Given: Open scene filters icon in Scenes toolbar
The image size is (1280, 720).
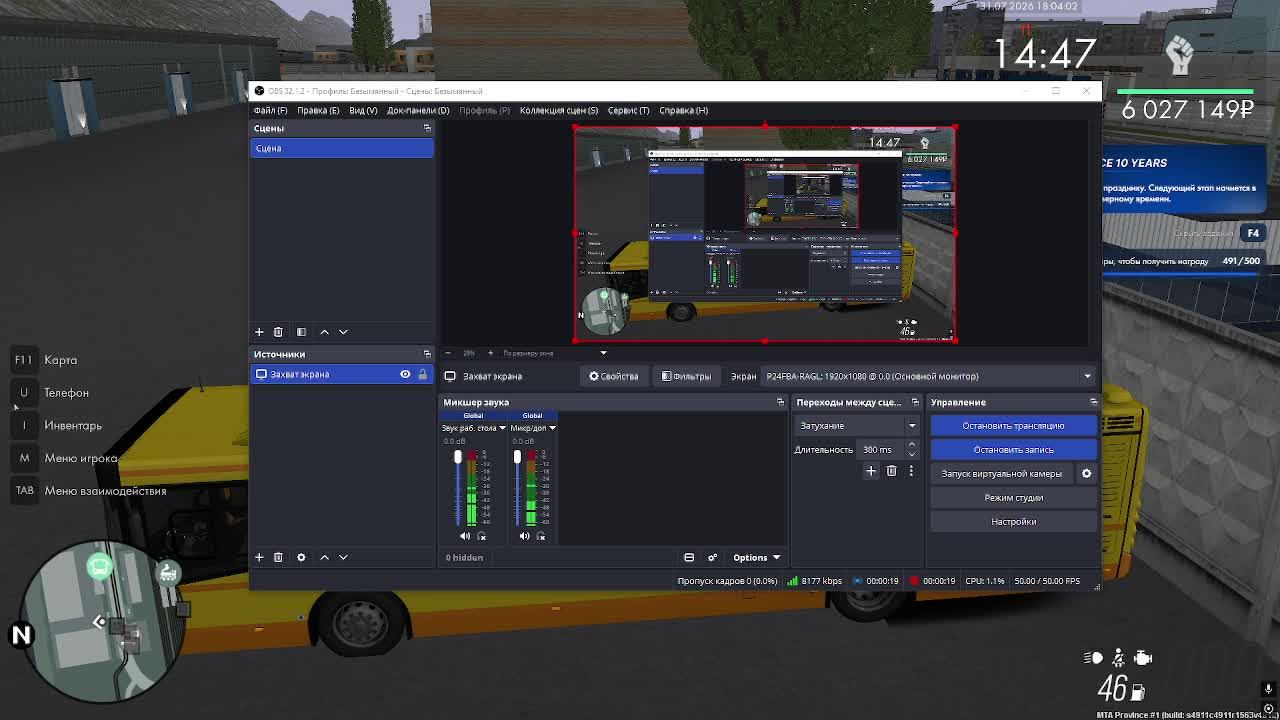Looking at the screenshot, I should coord(301,332).
